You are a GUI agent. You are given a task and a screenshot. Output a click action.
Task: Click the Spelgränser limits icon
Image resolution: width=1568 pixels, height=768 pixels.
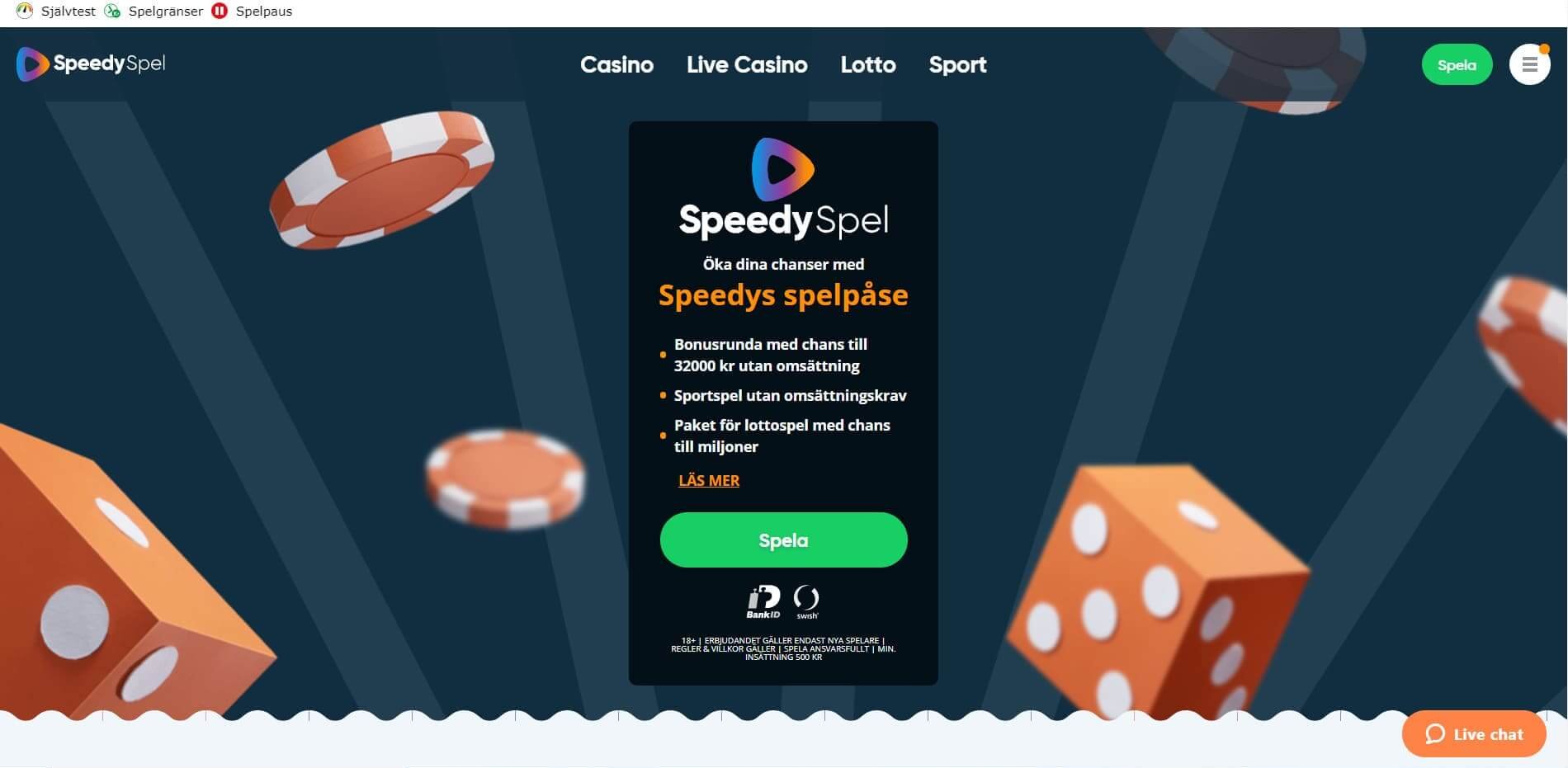(112, 11)
